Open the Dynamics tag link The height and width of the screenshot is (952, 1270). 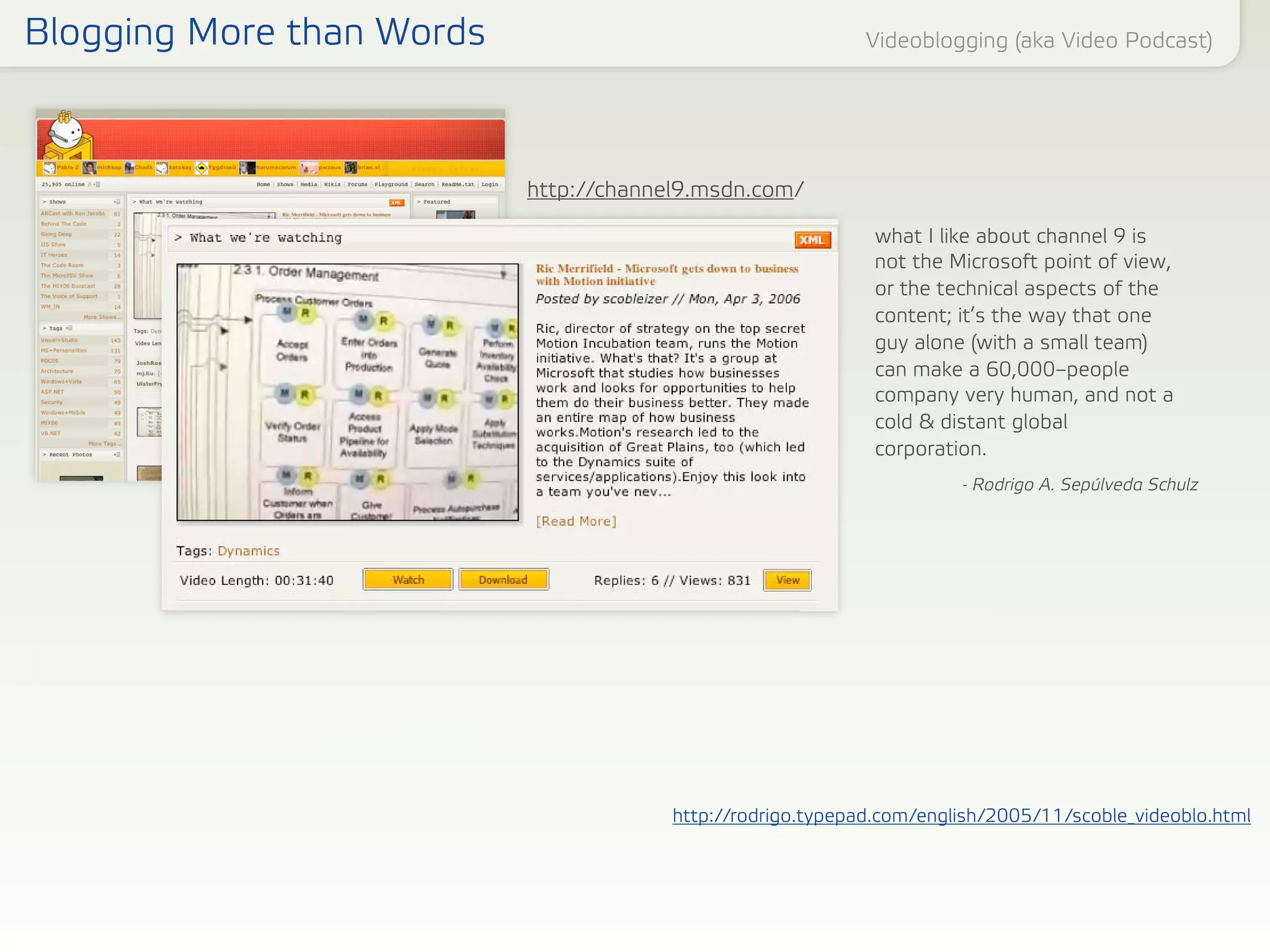[249, 551]
